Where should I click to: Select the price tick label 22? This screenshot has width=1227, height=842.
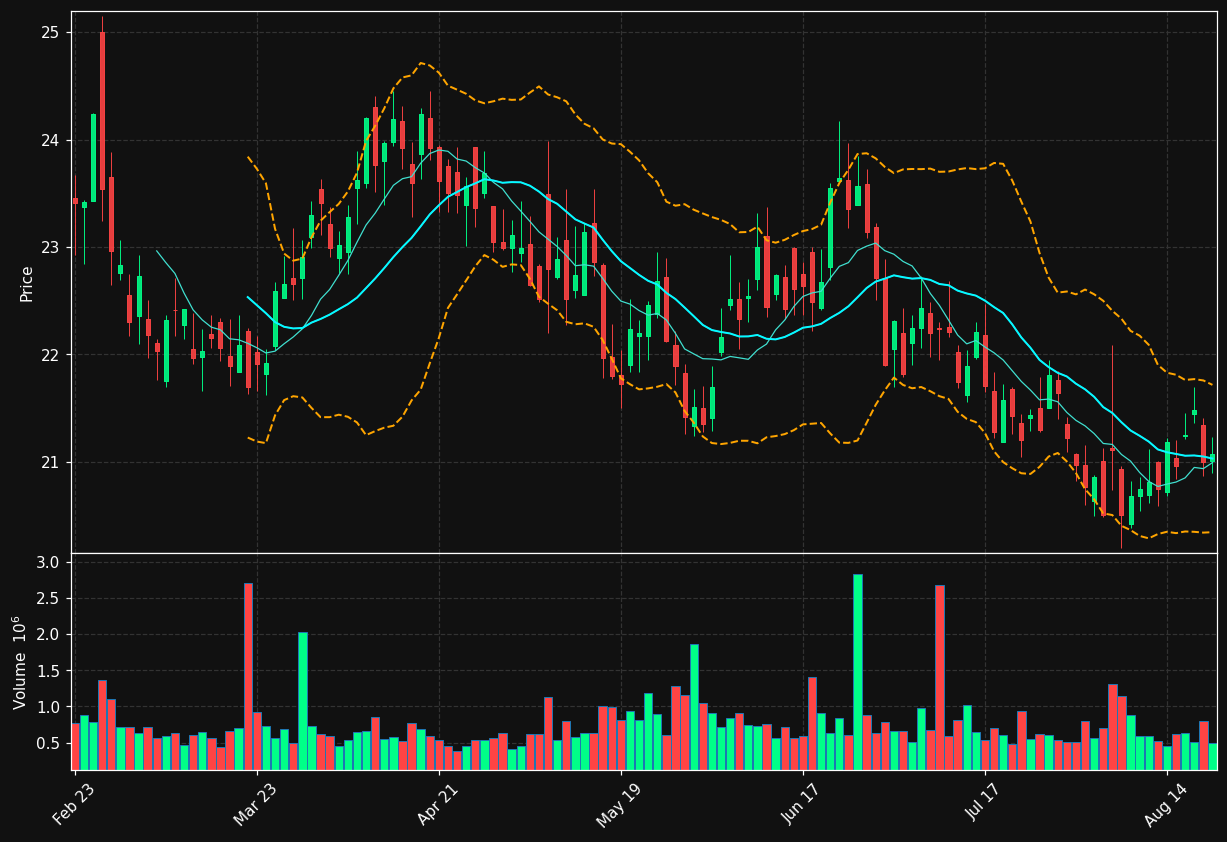point(50,355)
